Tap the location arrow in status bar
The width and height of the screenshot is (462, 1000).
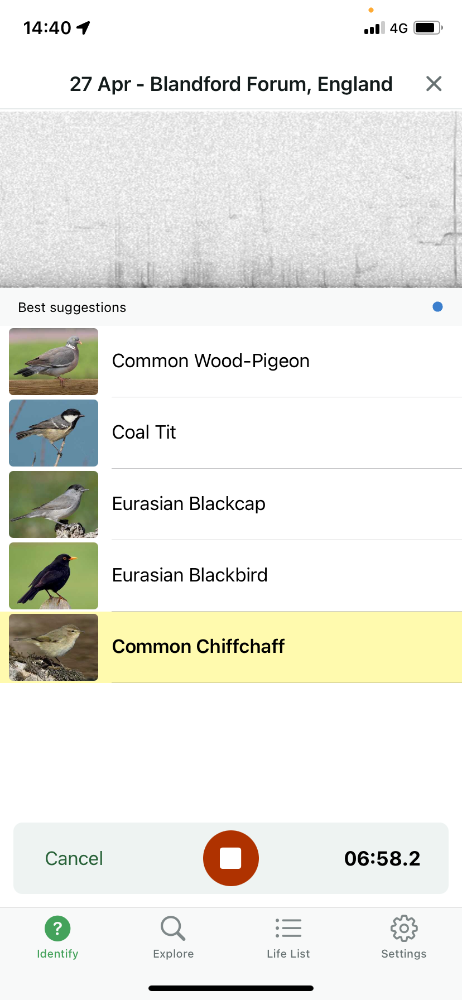[83, 27]
